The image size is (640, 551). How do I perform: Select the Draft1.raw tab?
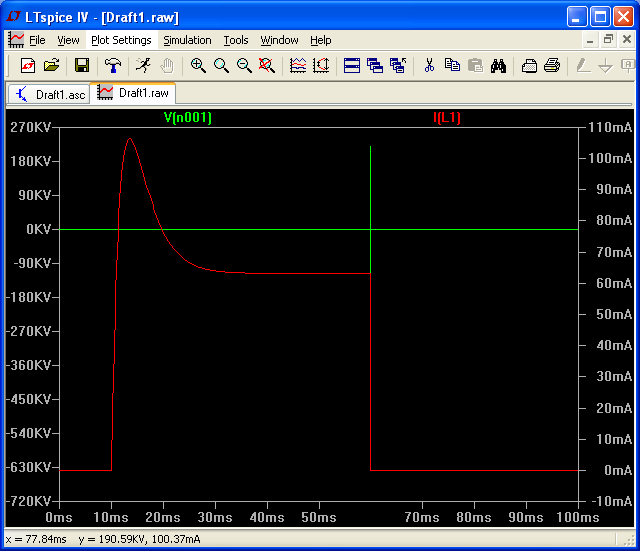click(x=133, y=93)
